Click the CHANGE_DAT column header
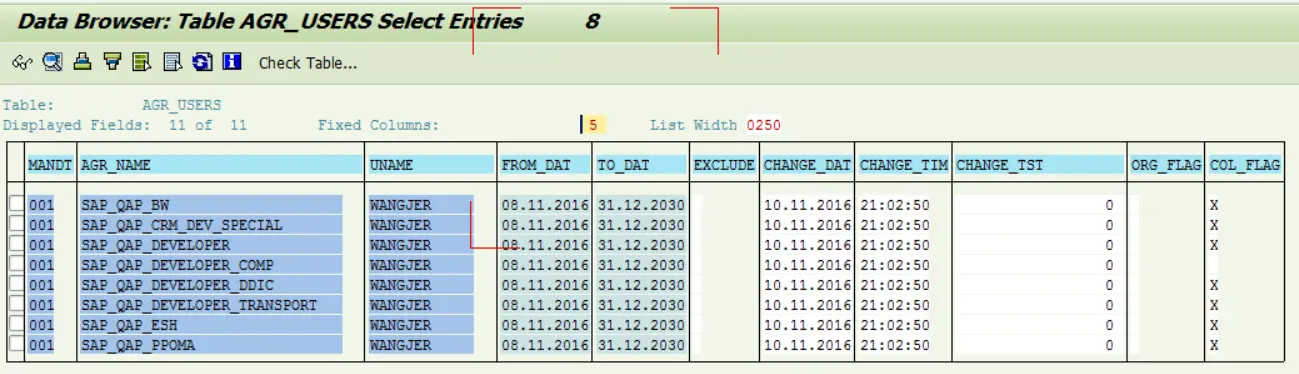Image resolution: width=1299 pixels, height=374 pixels. pos(808,165)
